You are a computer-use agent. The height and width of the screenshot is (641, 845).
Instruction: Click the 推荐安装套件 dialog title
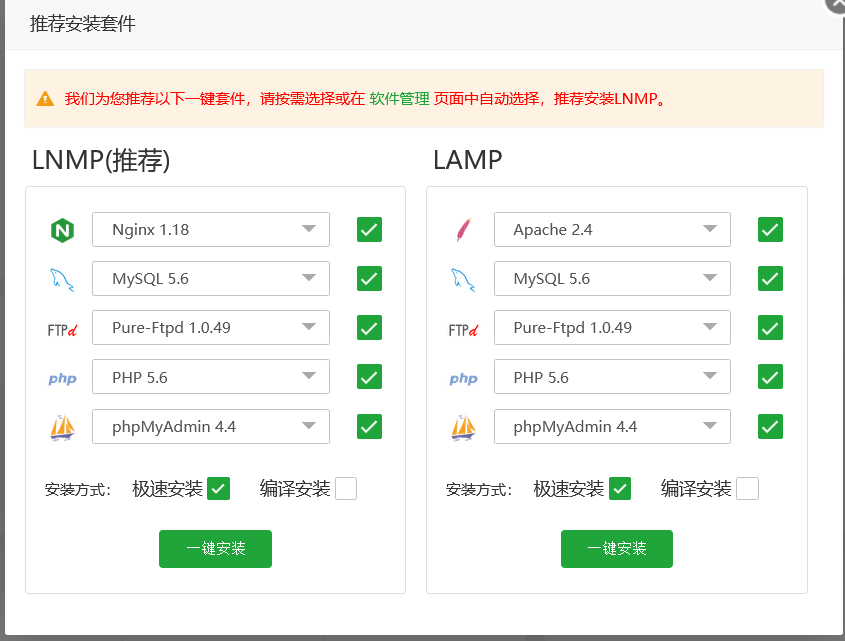pyautogui.click(x=82, y=24)
